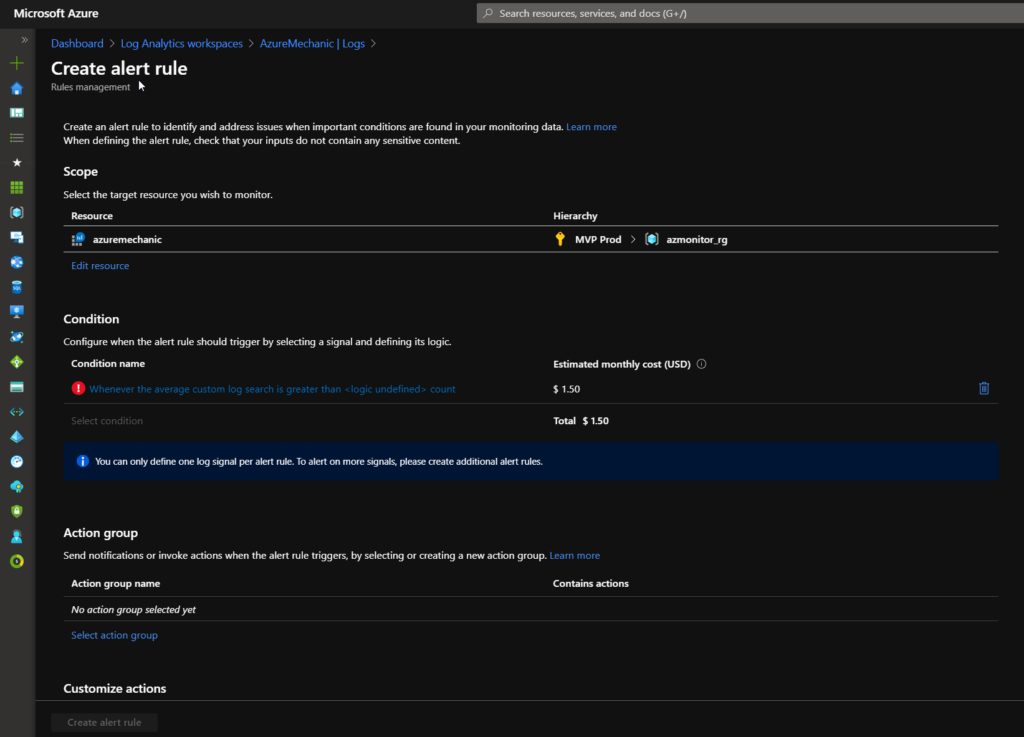Image resolution: width=1024 pixels, height=737 pixels.
Task: Click the Hierarchy column header
Action: [575, 216]
